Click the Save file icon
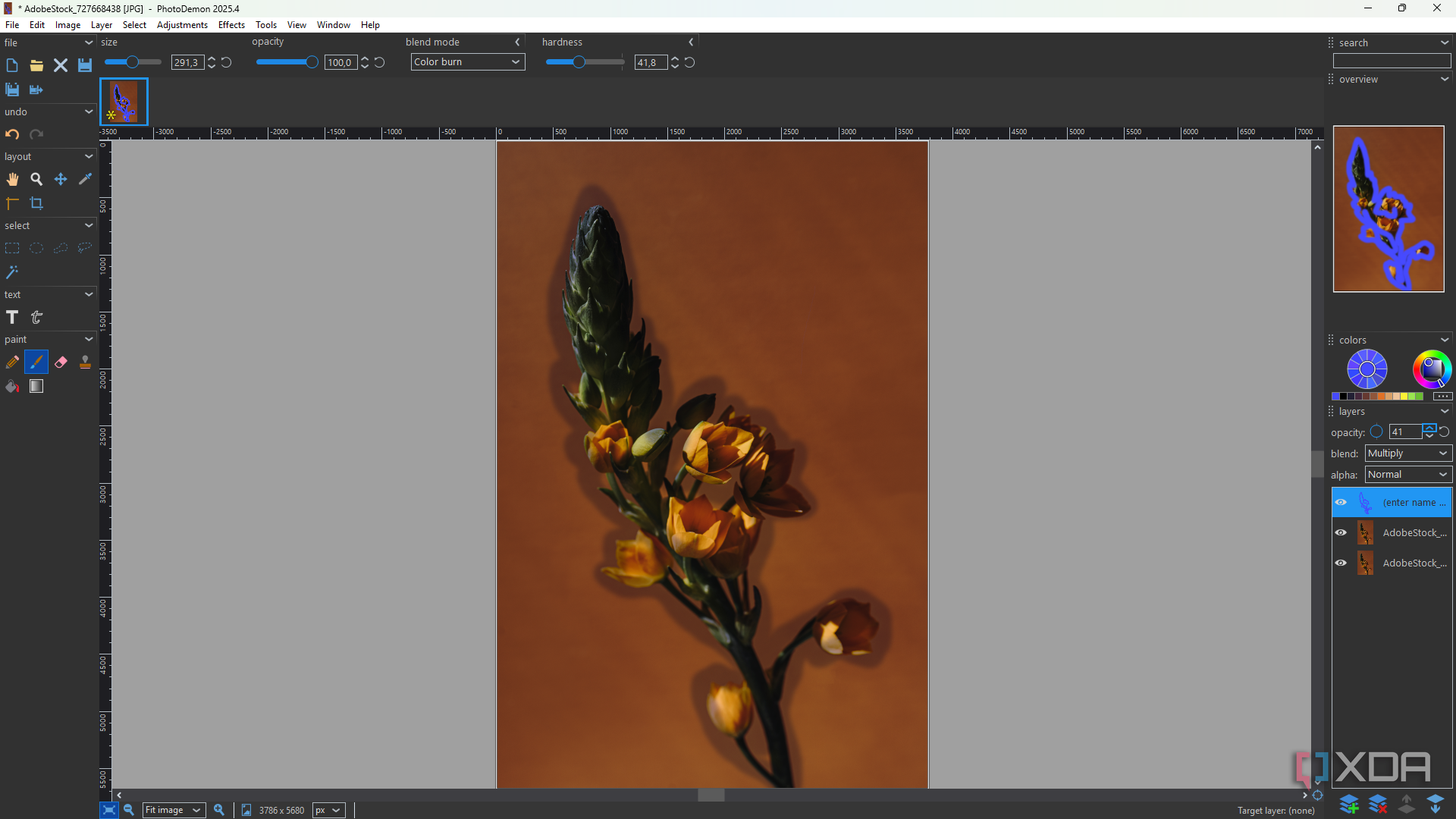This screenshot has height=819, width=1456. click(x=85, y=65)
